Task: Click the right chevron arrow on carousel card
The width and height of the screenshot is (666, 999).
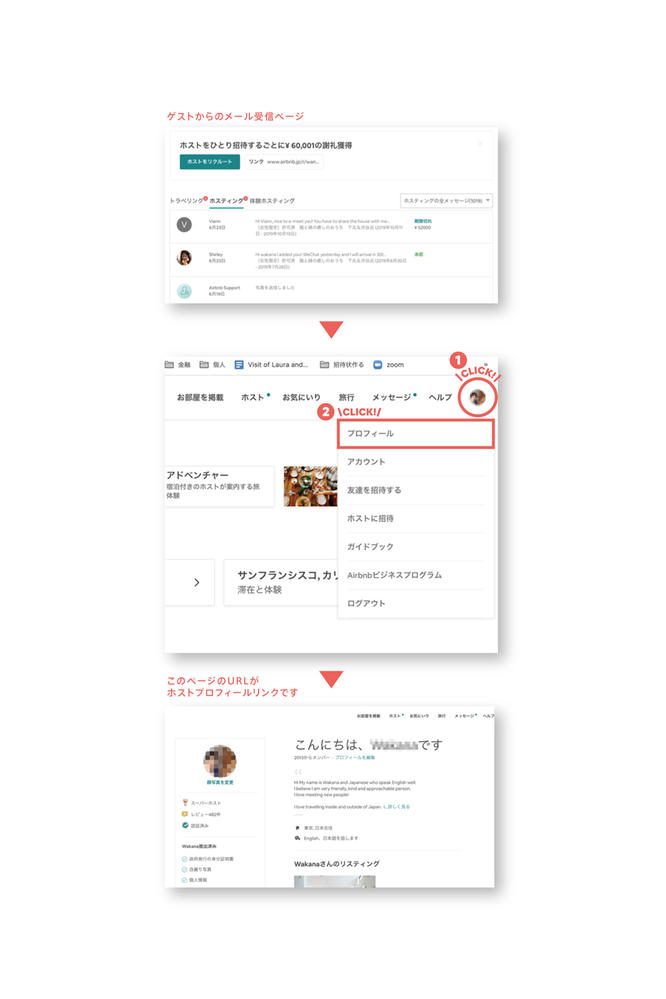Action: coord(196,582)
